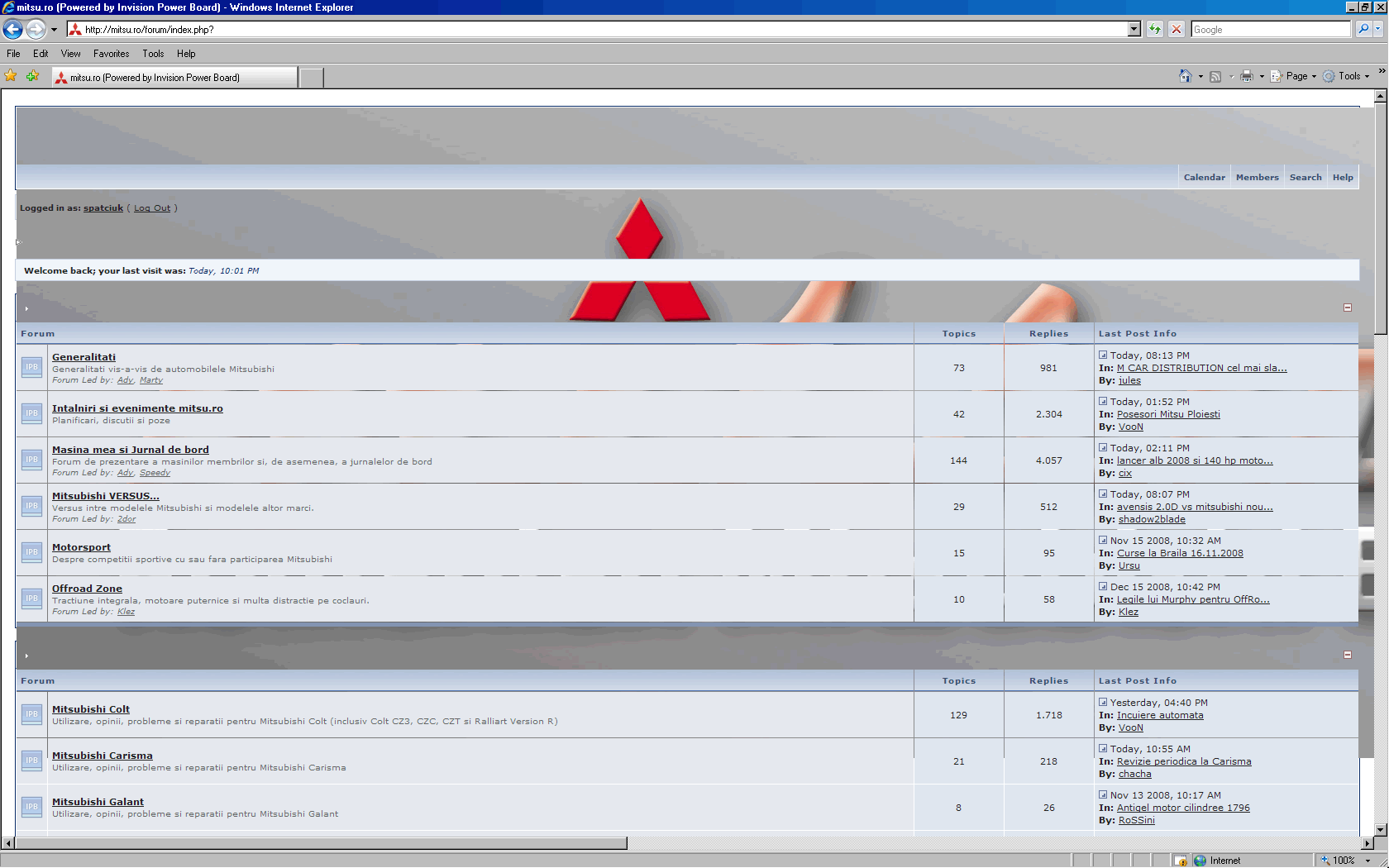Click the Stop loading icon
1389x868 pixels.
pos(1177,30)
